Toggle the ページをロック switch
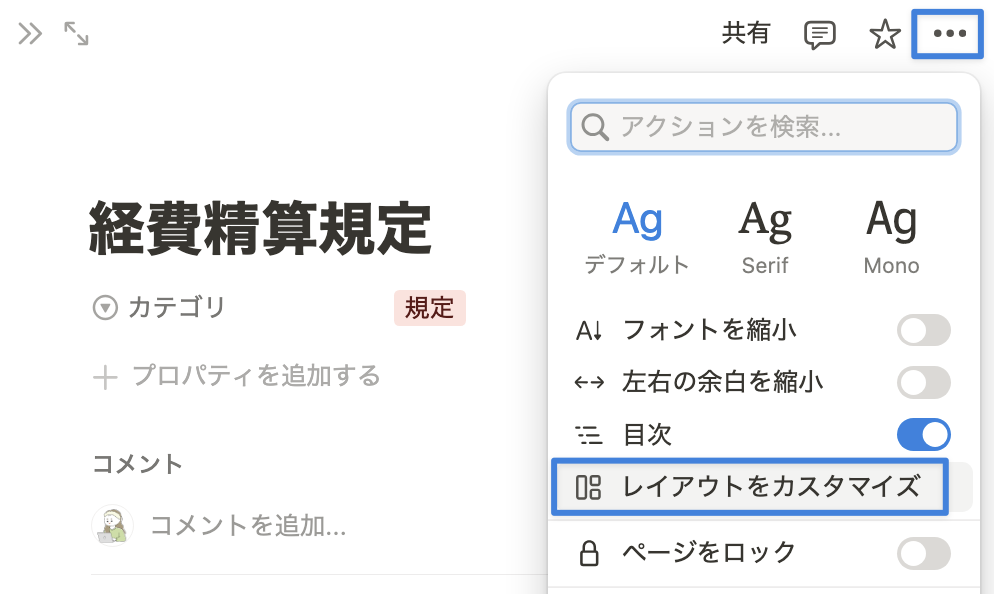994x594 pixels. (x=923, y=553)
